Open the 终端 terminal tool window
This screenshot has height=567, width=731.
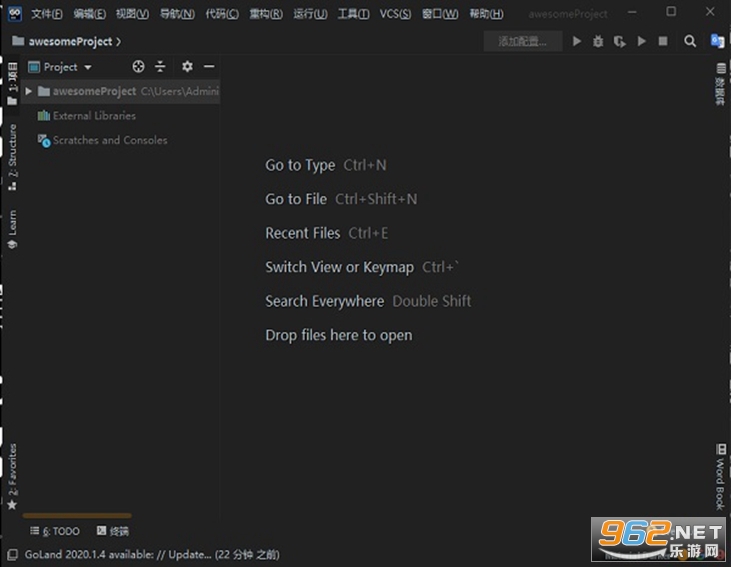click(113, 531)
